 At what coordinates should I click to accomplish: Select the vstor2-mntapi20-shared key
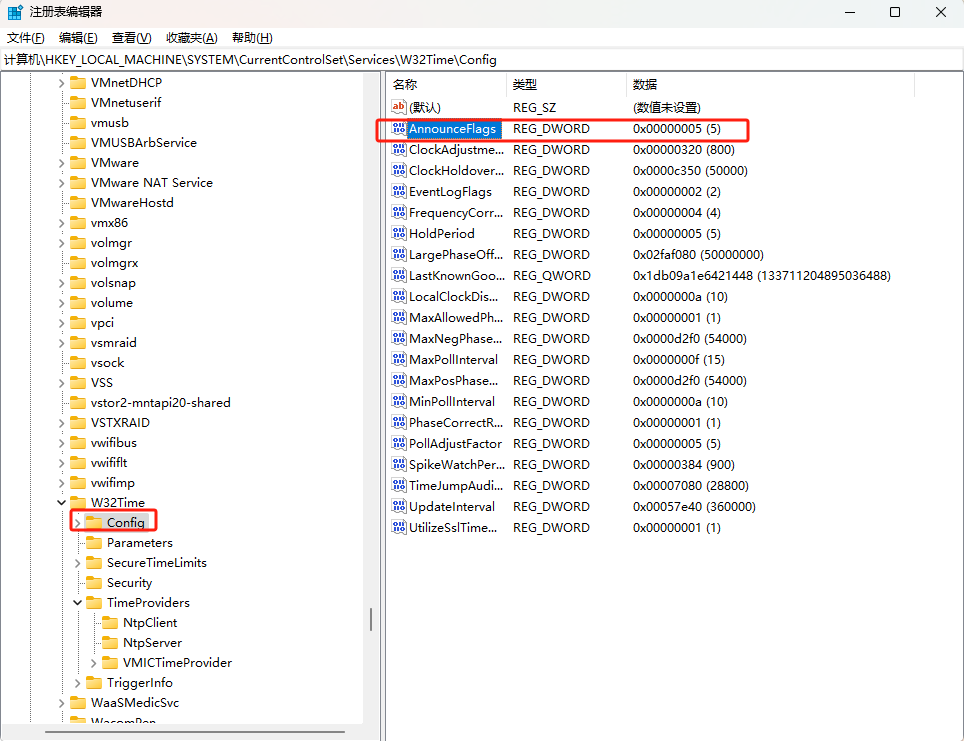tap(160, 403)
